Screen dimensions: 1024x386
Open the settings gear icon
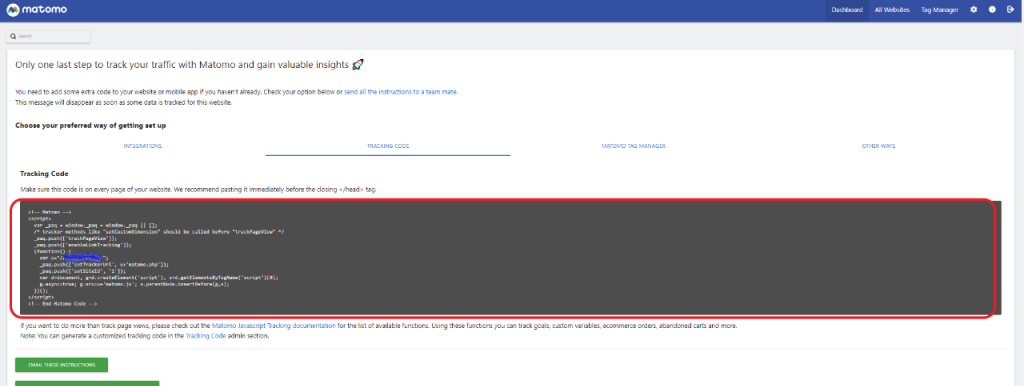974,10
